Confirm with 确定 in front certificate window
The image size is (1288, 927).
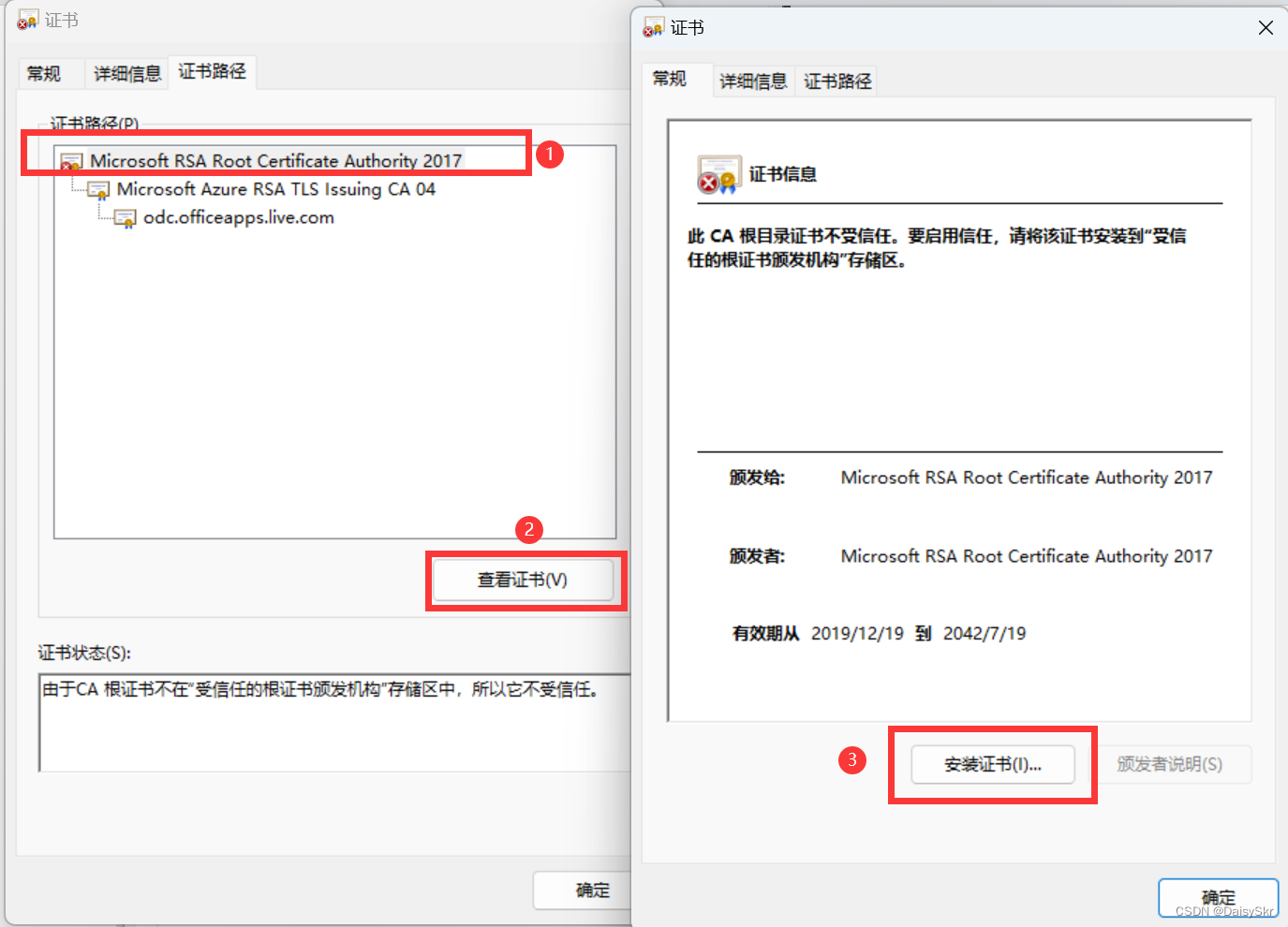pos(1219,898)
